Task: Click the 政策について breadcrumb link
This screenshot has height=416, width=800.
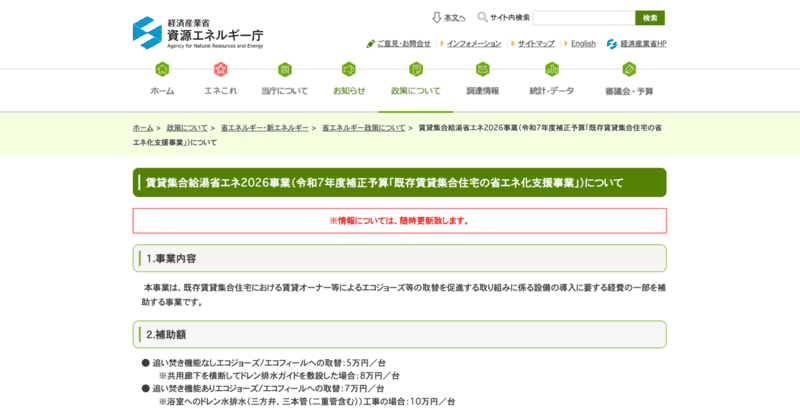Action: 187,128
